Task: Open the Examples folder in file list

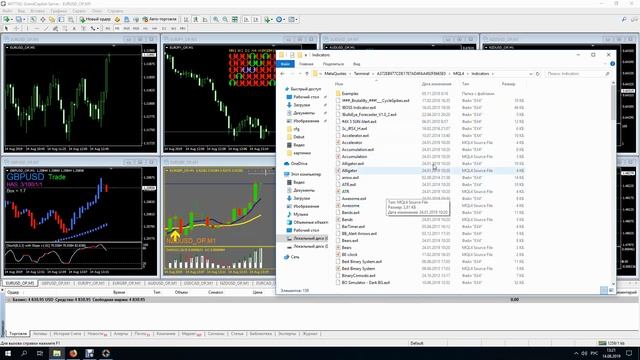Action: point(350,93)
